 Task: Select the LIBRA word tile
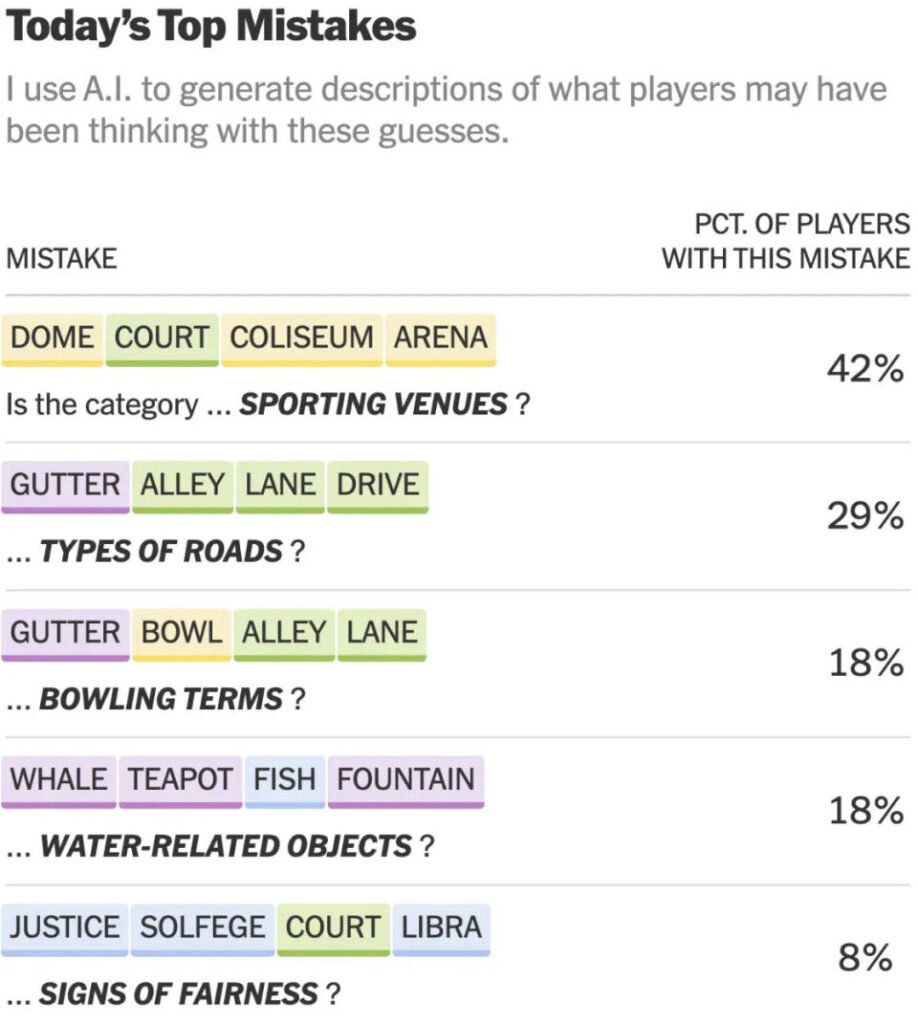point(441,929)
